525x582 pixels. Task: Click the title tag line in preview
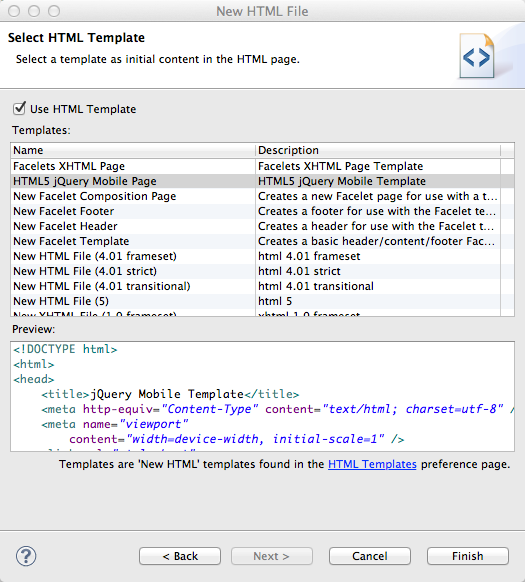tap(170, 394)
